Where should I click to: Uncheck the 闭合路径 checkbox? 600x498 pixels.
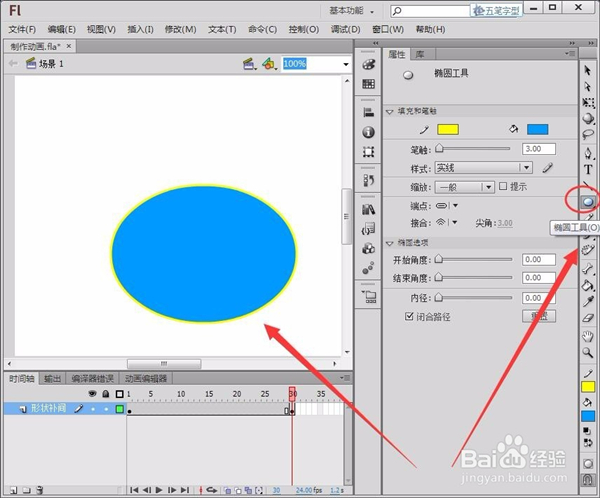409,316
